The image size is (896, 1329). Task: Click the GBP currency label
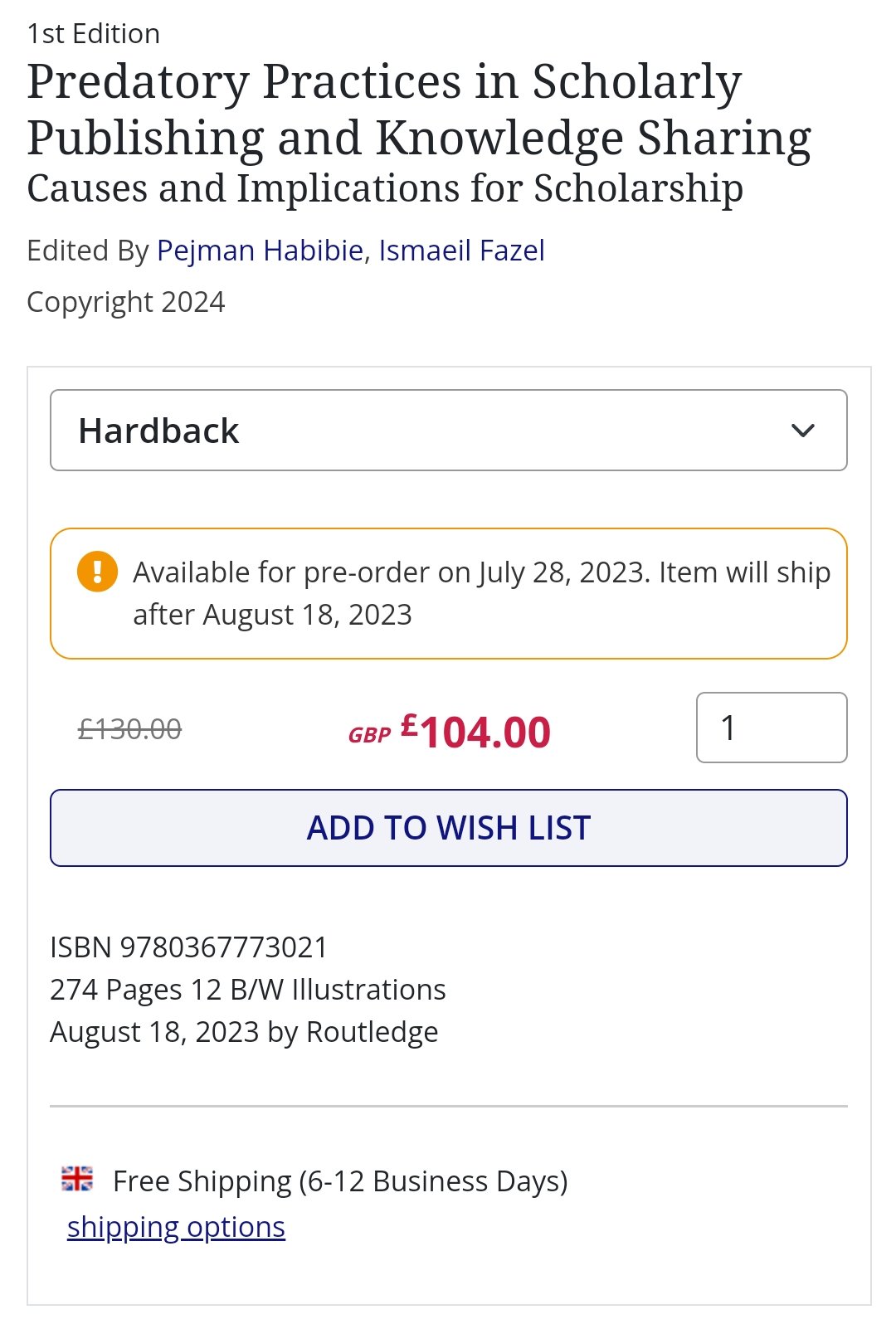369,735
